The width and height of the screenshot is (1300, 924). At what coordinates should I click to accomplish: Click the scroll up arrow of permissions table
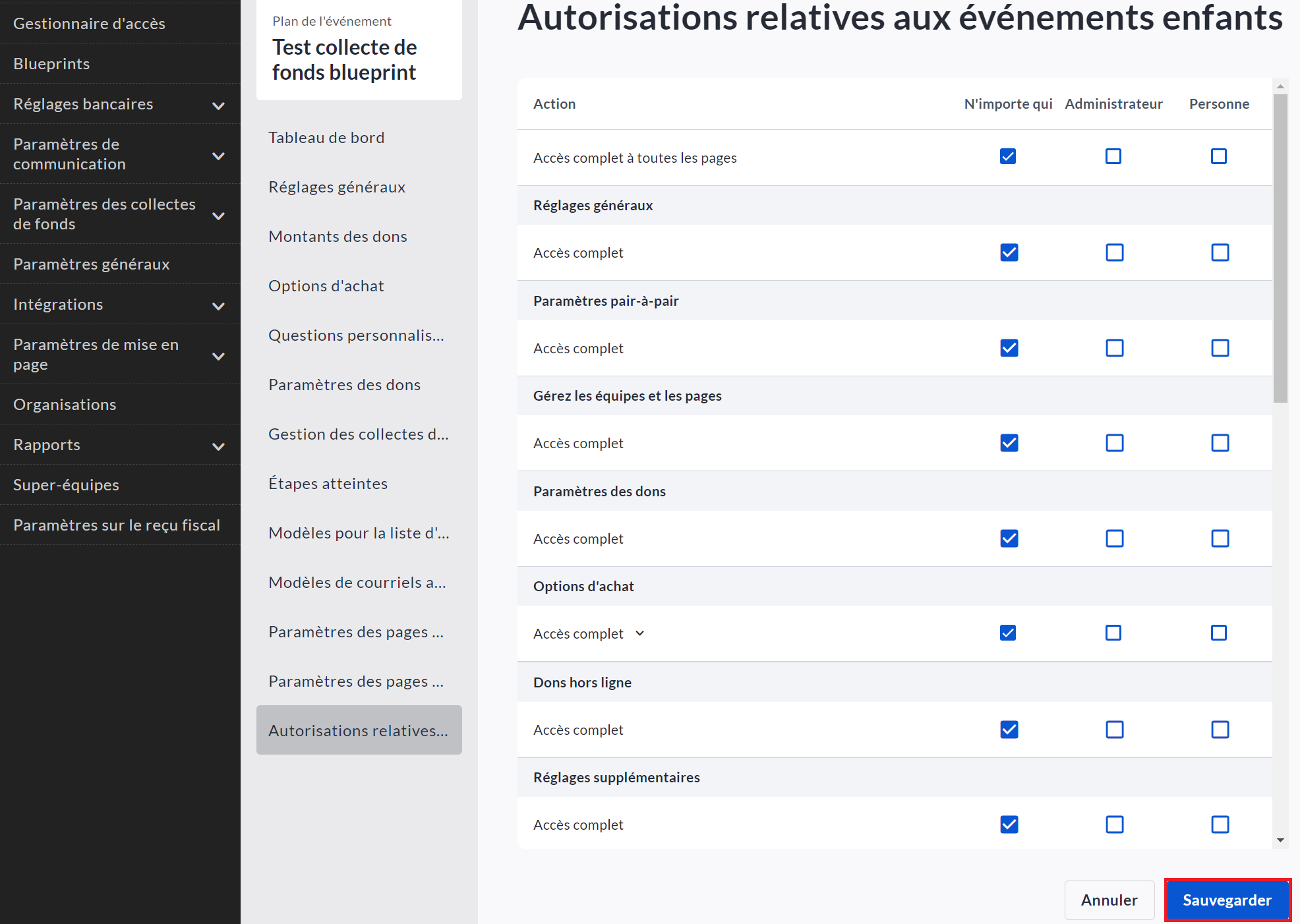pyautogui.click(x=1280, y=86)
